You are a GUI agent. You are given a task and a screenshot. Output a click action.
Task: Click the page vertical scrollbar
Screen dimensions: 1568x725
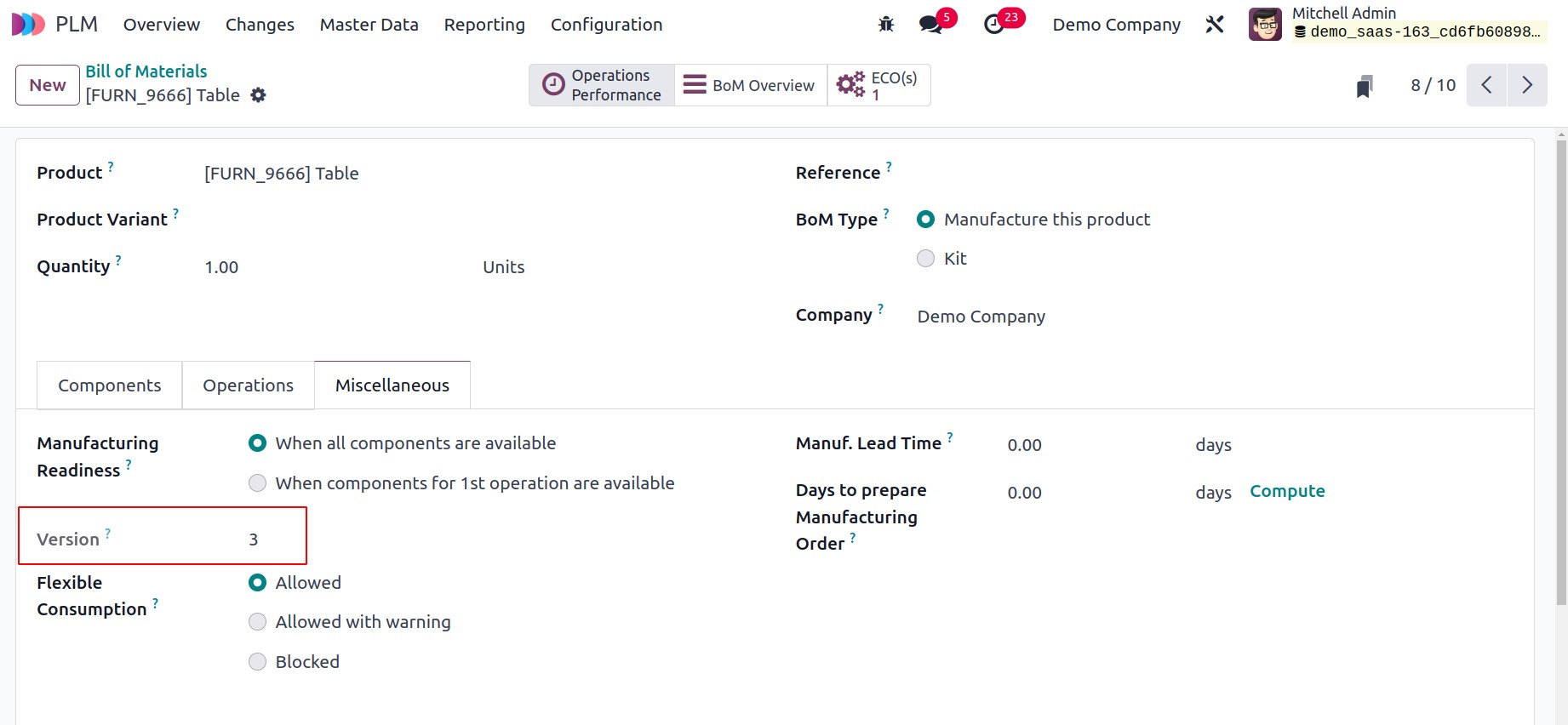[x=1561, y=373]
